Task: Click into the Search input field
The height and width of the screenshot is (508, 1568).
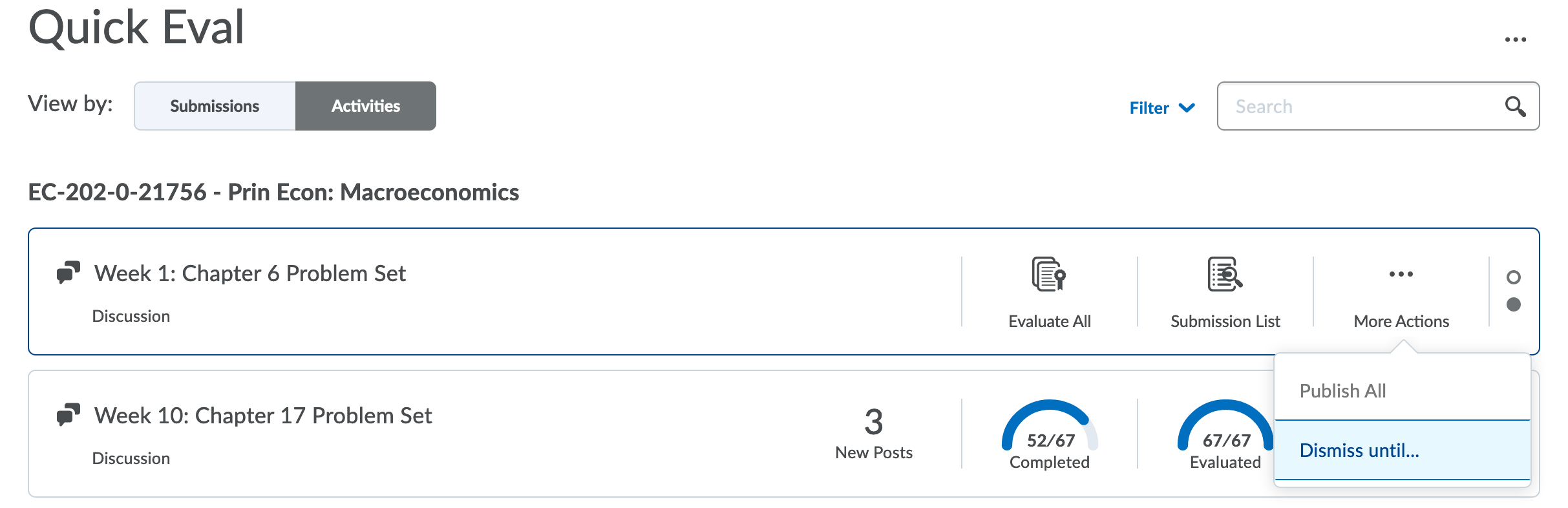Action: click(1364, 107)
